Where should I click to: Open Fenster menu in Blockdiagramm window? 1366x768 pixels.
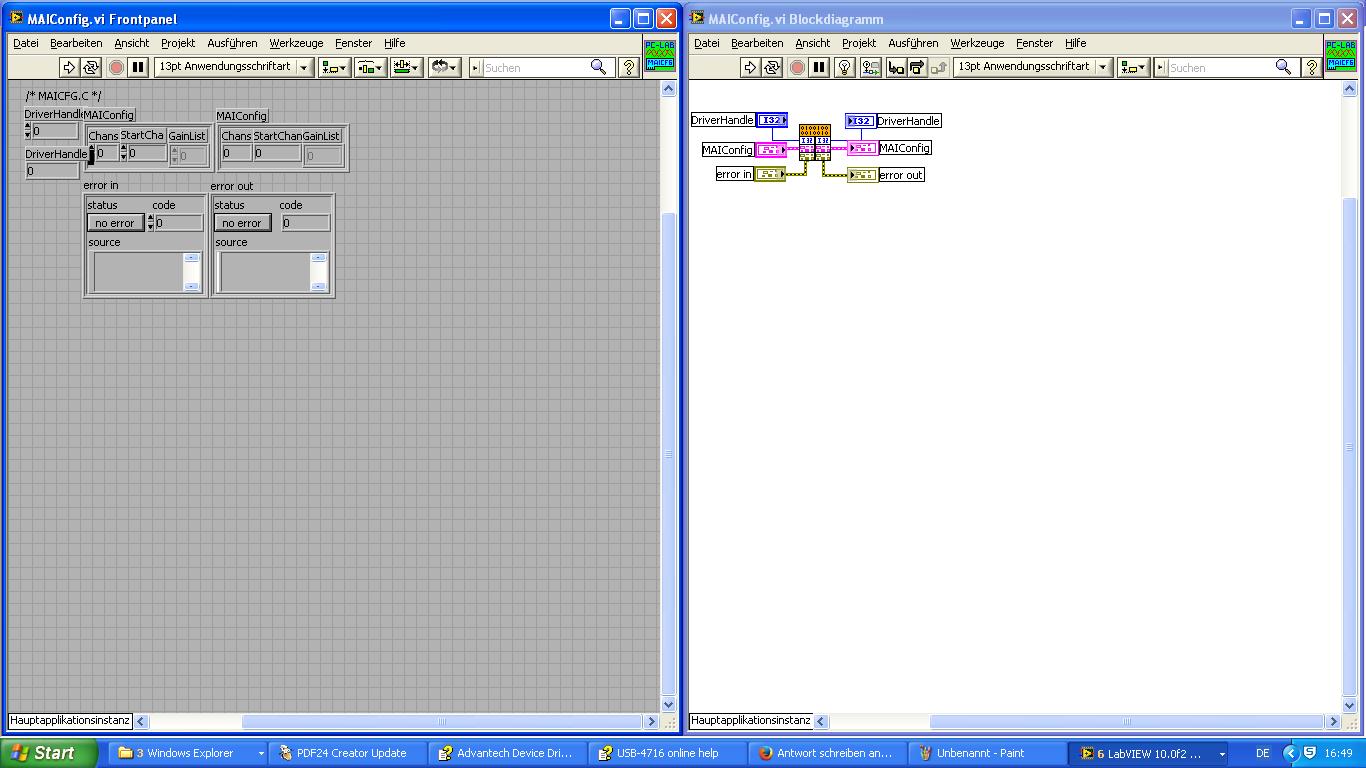point(1034,43)
